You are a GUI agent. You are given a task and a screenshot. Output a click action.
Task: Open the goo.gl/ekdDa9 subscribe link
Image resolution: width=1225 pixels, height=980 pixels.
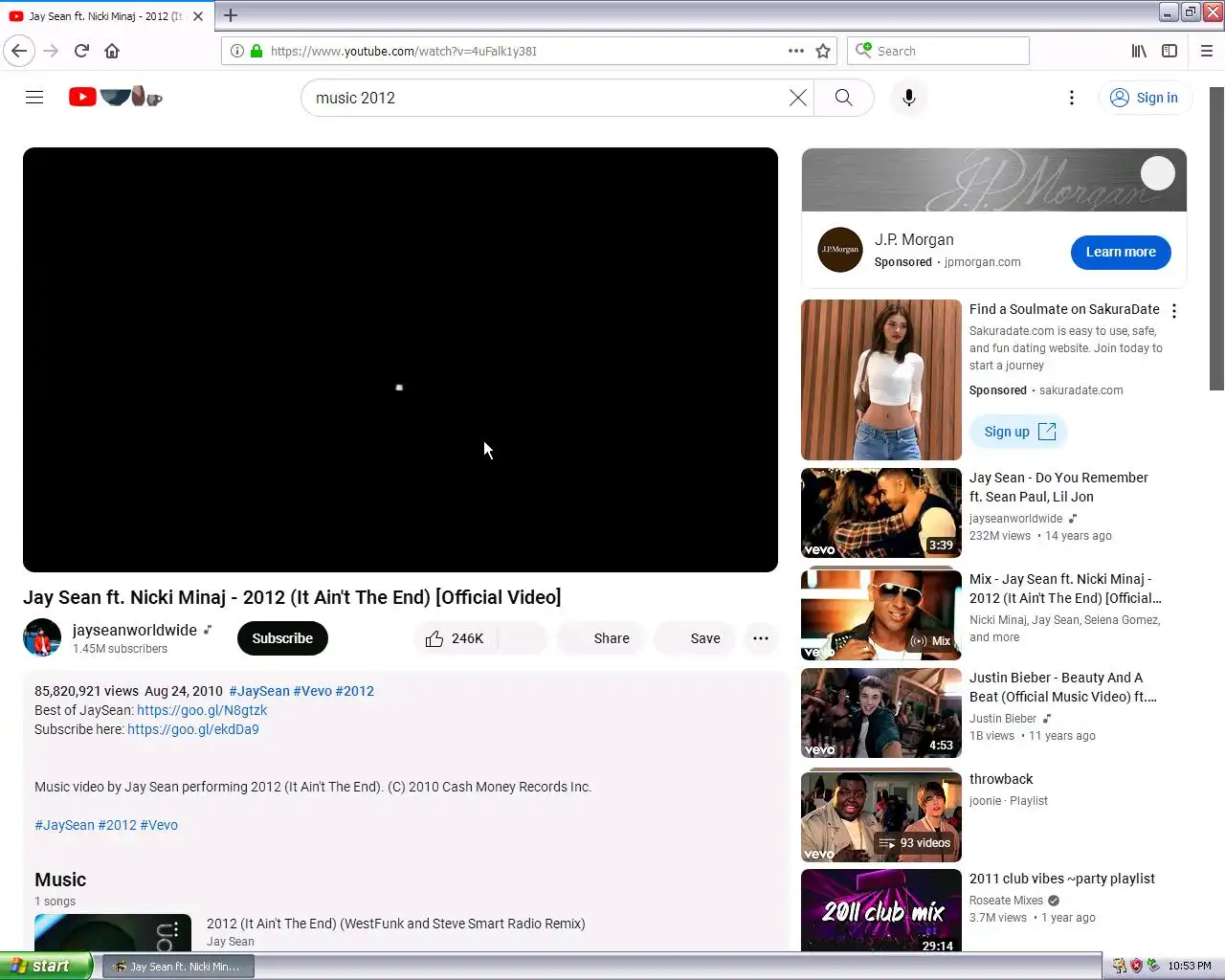pos(193,729)
